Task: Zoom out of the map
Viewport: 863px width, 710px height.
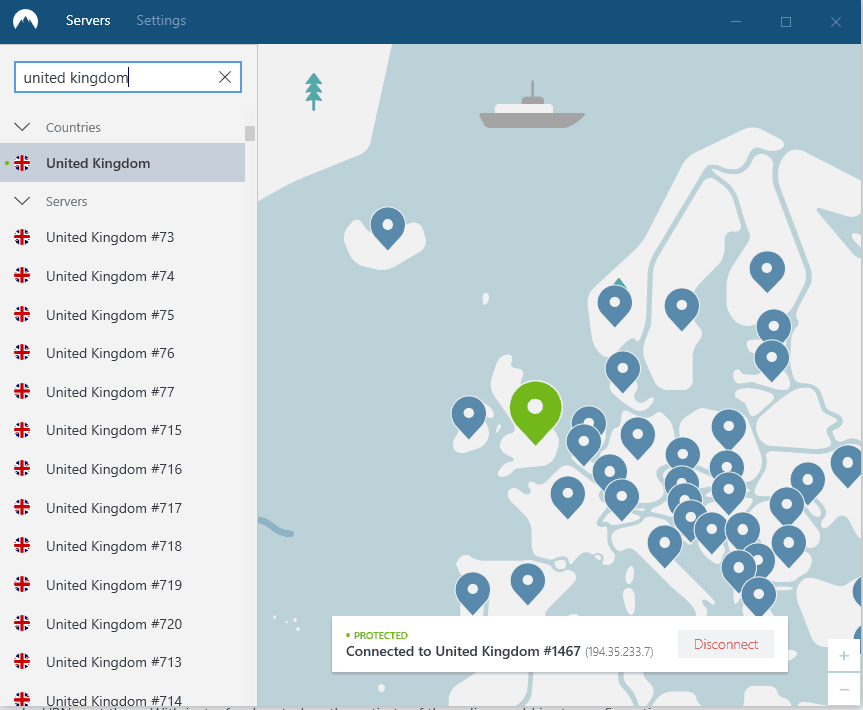Action: [844, 689]
